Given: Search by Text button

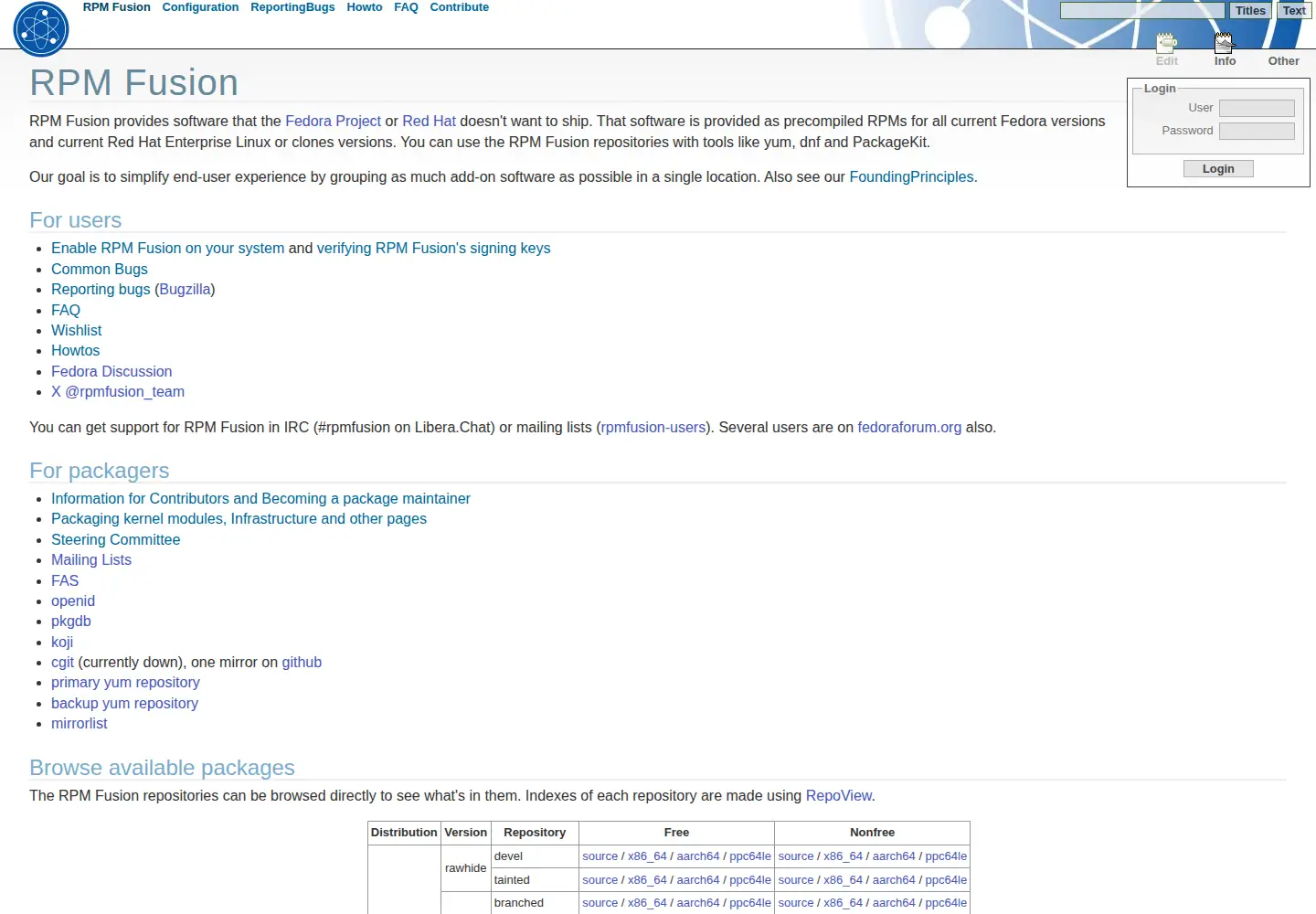Looking at the screenshot, I should click(1294, 11).
